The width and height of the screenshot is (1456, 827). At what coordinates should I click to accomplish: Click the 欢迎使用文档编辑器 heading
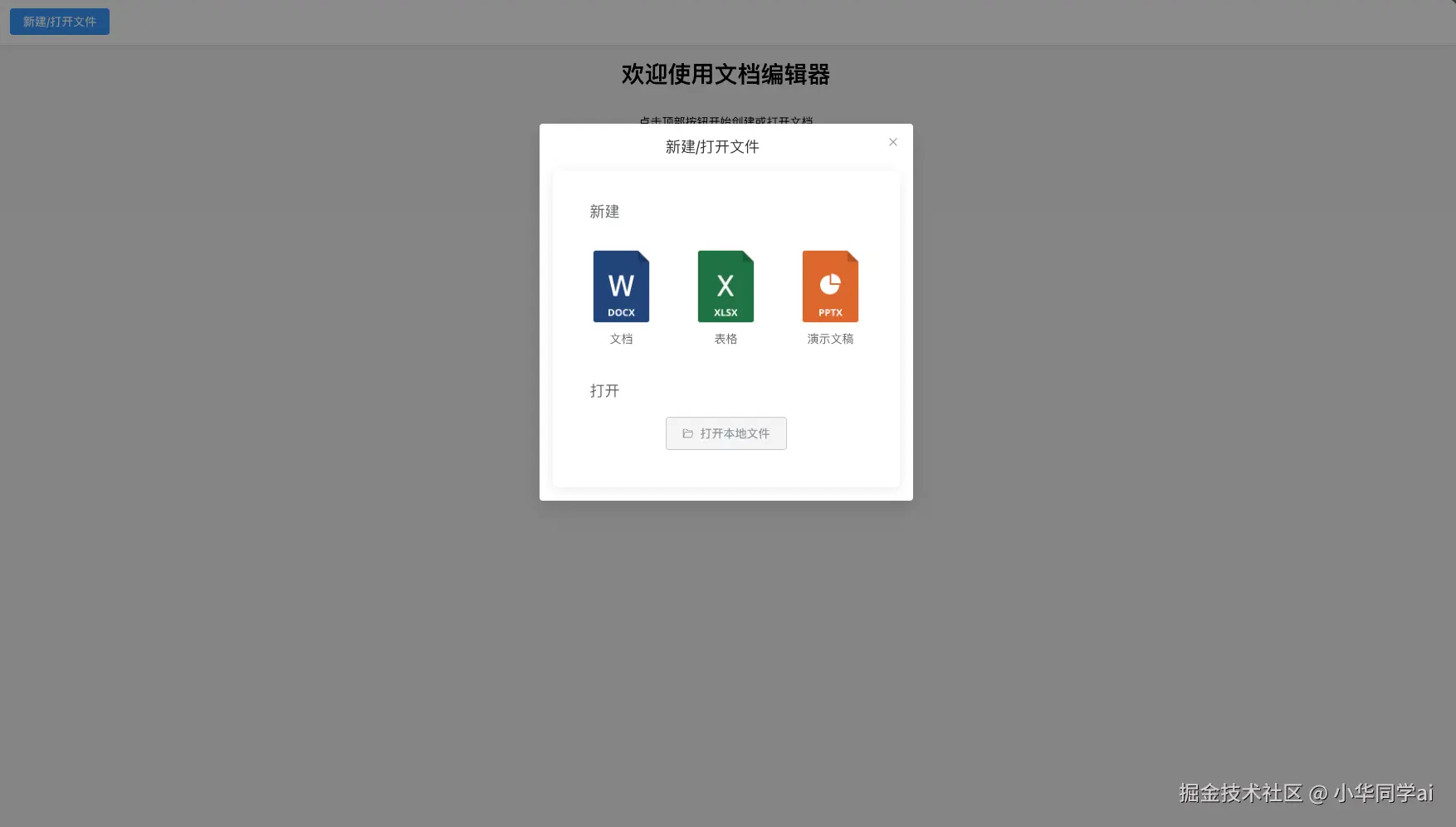pyautogui.click(x=726, y=75)
